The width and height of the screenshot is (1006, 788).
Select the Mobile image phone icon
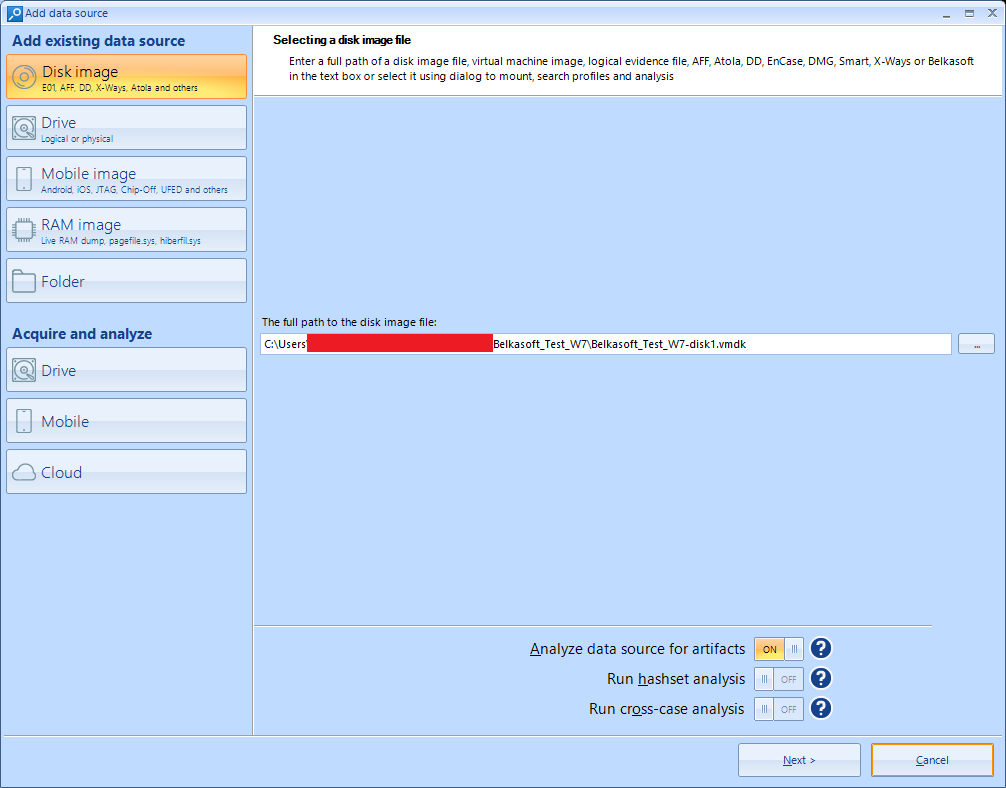tap(24, 179)
